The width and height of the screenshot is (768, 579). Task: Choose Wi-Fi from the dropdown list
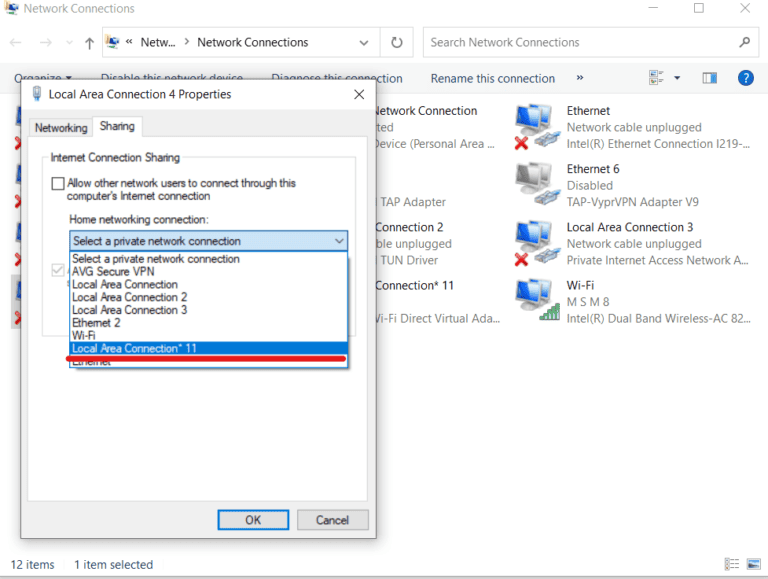[x=209, y=336]
